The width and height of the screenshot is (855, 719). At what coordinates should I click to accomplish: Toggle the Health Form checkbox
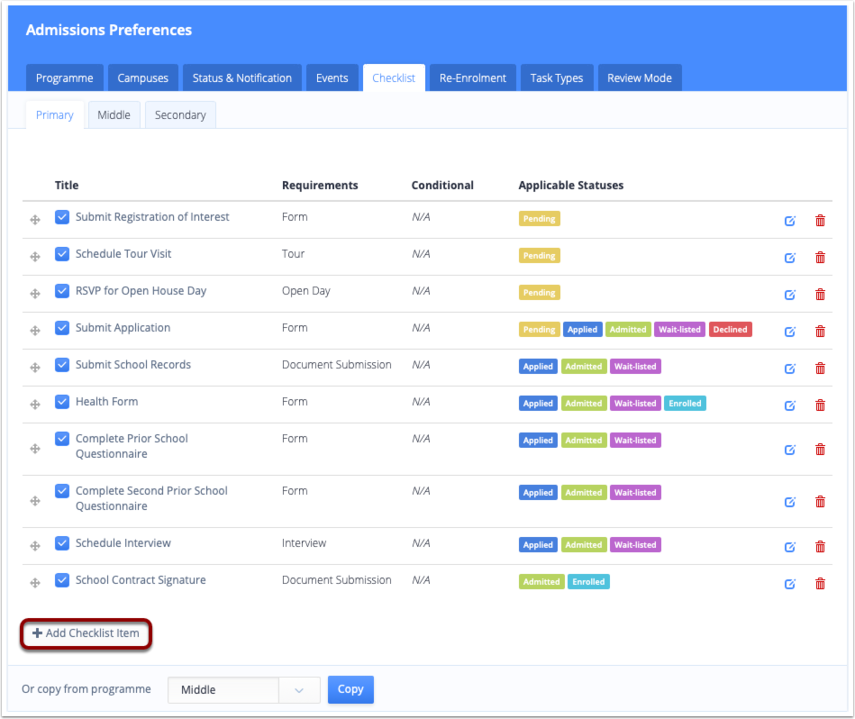[62, 402]
